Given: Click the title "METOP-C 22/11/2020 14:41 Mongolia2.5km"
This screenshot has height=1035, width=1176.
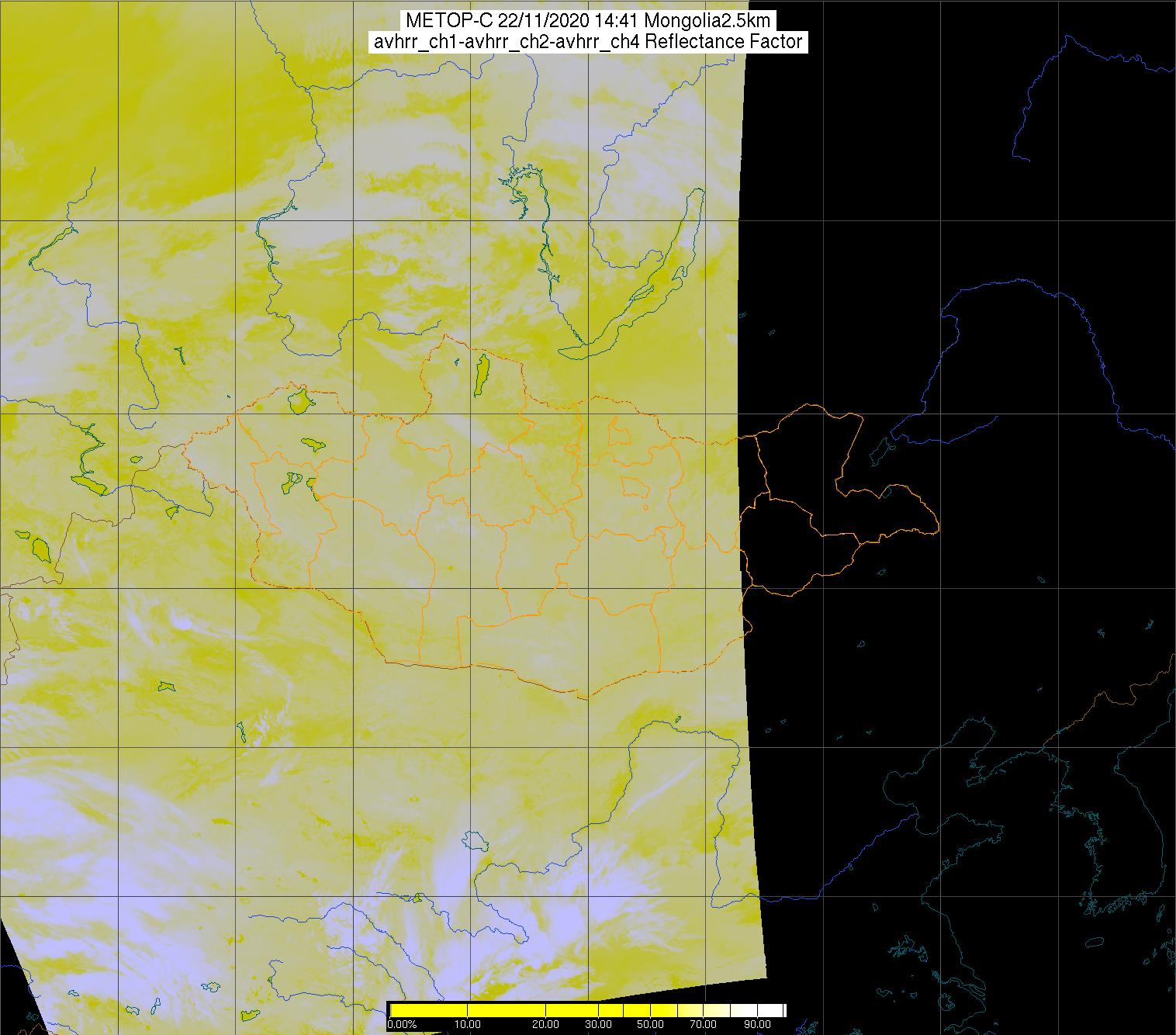Looking at the screenshot, I should [x=586, y=20].
